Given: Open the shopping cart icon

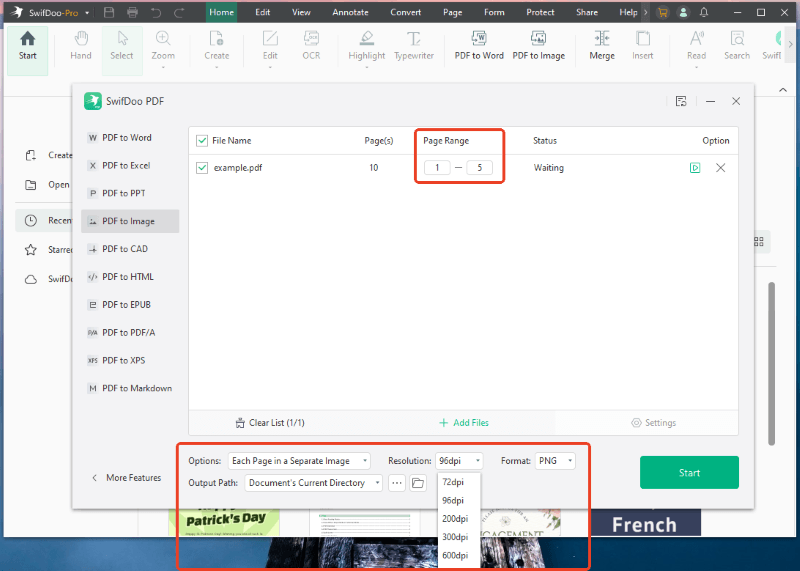Looking at the screenshot, I should point(662,12).
